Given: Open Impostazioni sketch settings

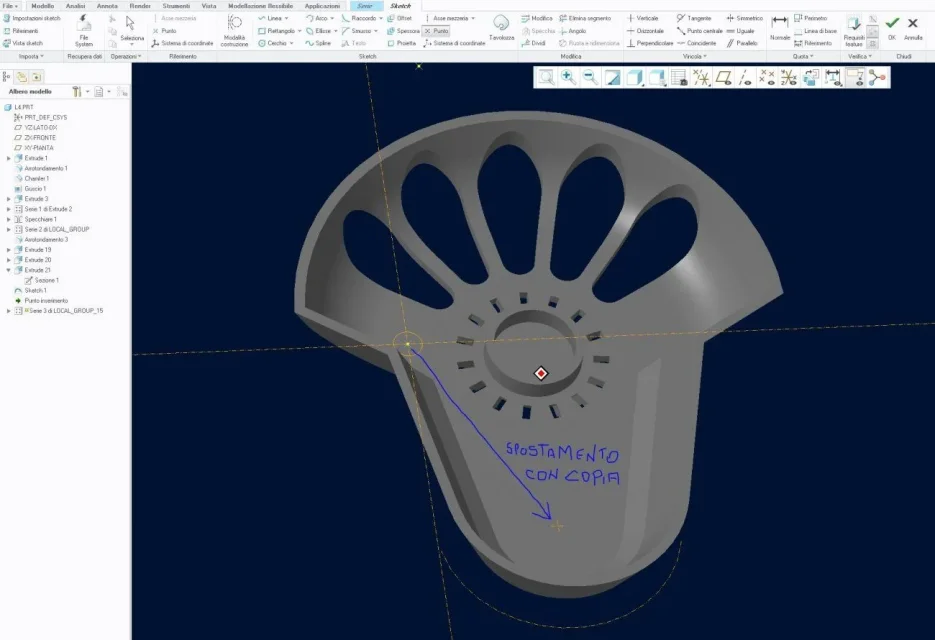Looking at the screenshot, I should click(32, 18).
